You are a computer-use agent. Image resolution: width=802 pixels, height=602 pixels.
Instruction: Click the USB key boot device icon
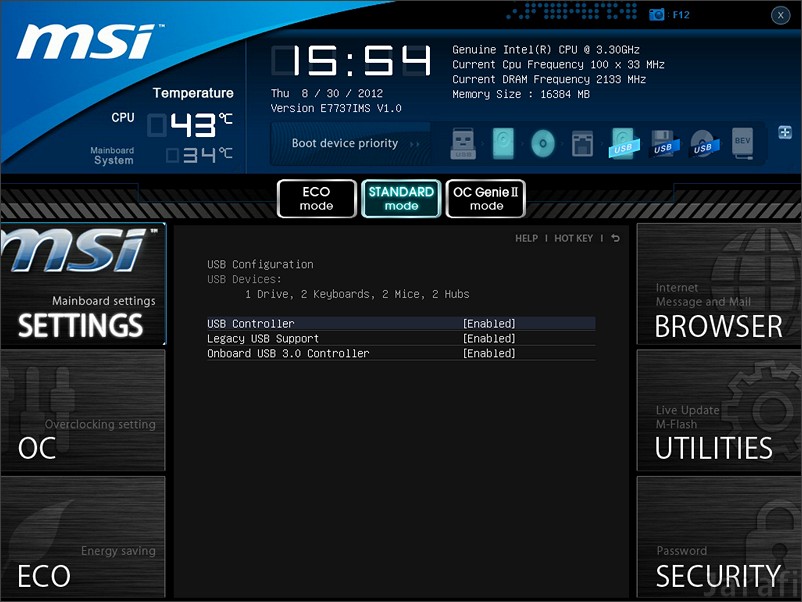[x=463, y=144]
